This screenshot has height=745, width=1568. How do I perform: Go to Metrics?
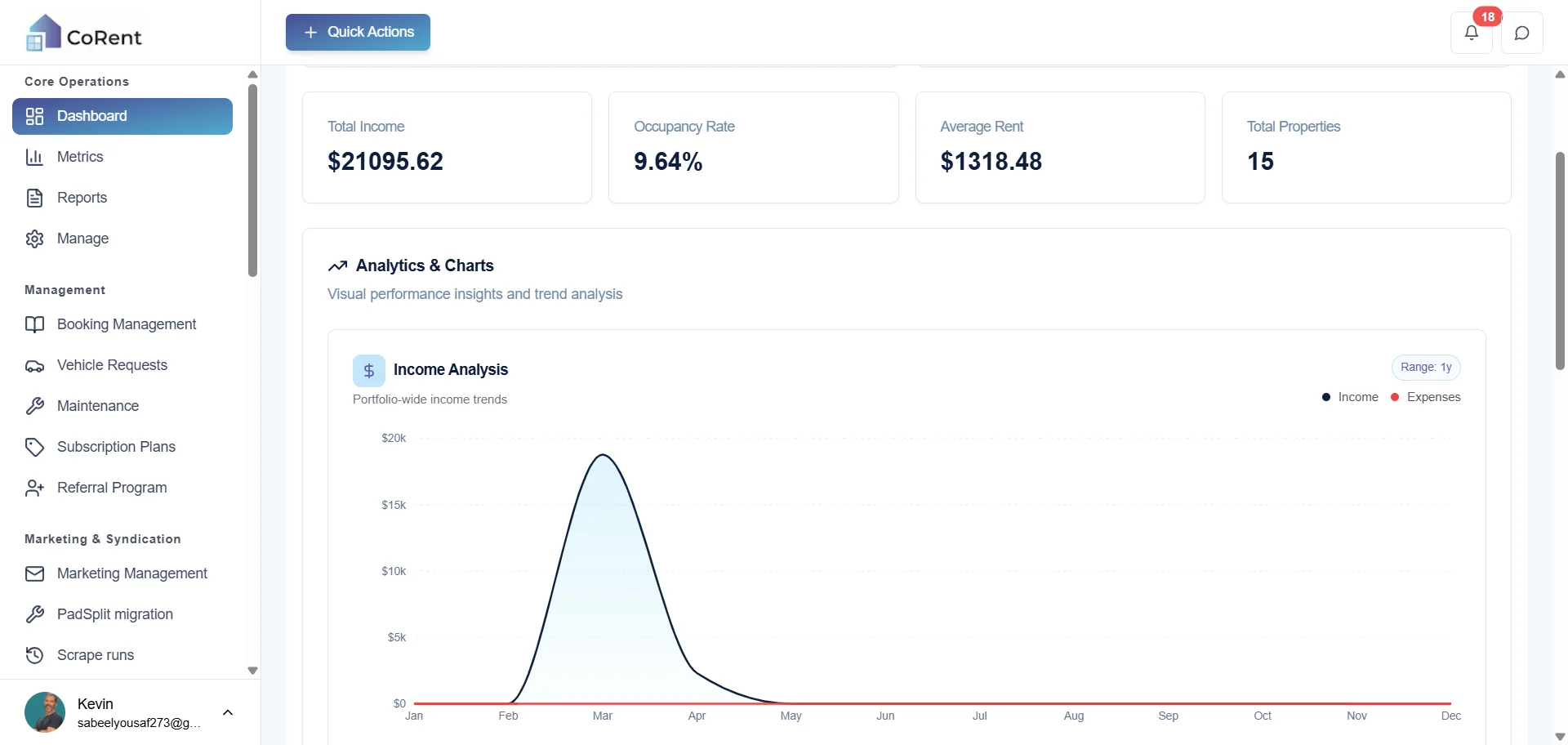[x=122, y=157]
